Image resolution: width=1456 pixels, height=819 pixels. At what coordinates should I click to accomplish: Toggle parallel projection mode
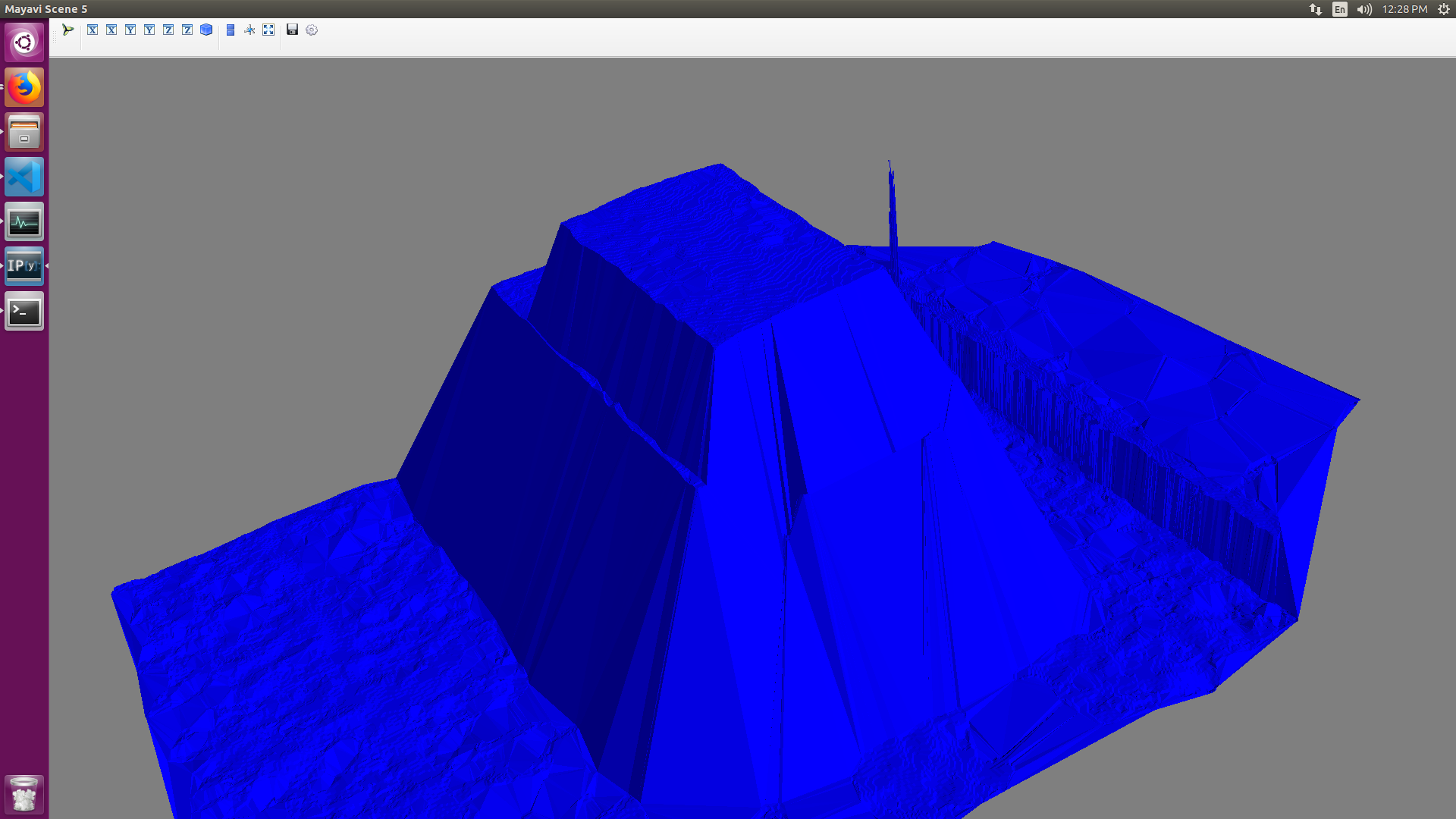pos(231,30)
